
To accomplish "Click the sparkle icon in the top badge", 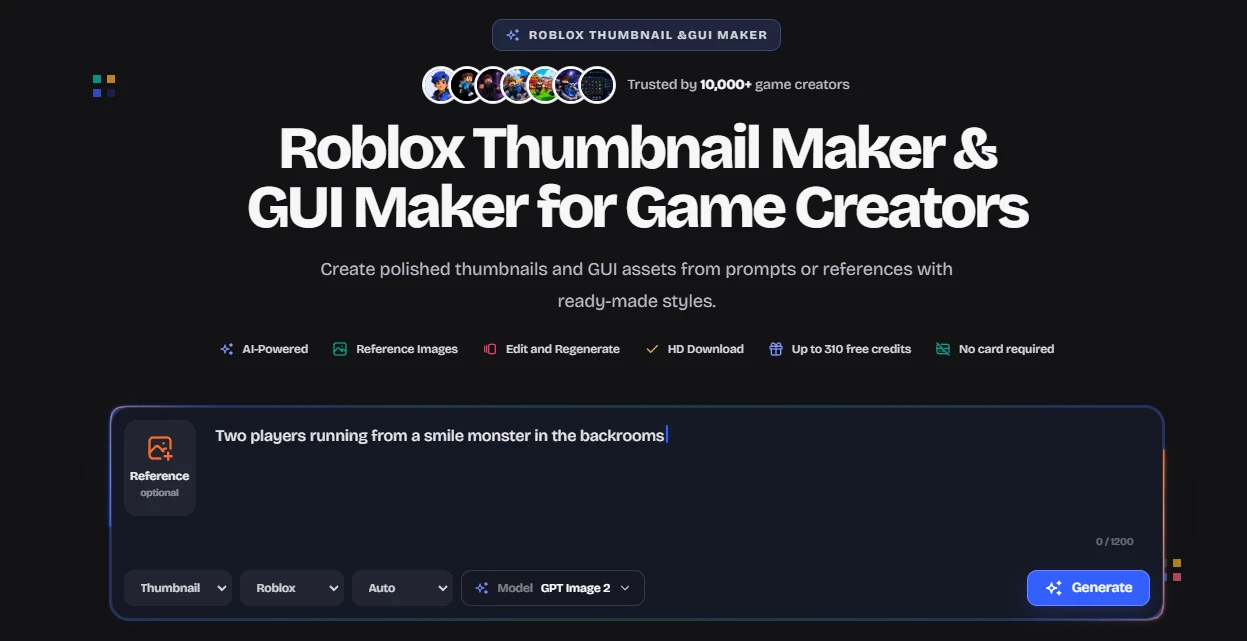I will coord(513,35).
